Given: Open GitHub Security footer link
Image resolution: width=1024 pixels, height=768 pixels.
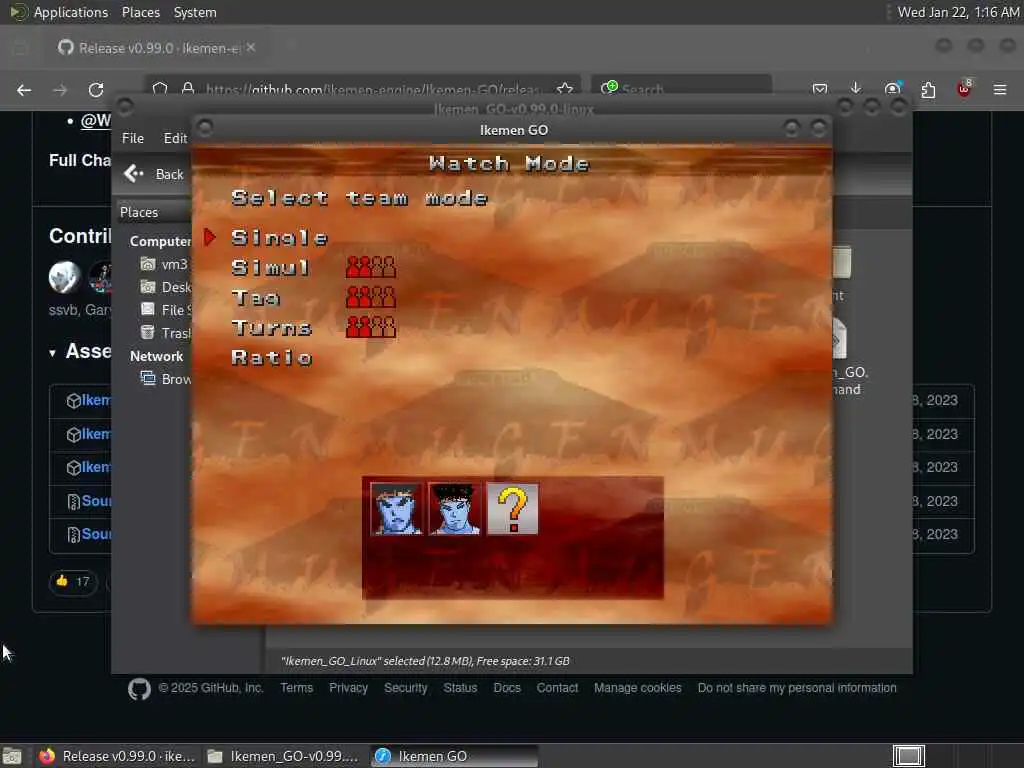Looking at the screenshot, I should [x=406, y=688].
